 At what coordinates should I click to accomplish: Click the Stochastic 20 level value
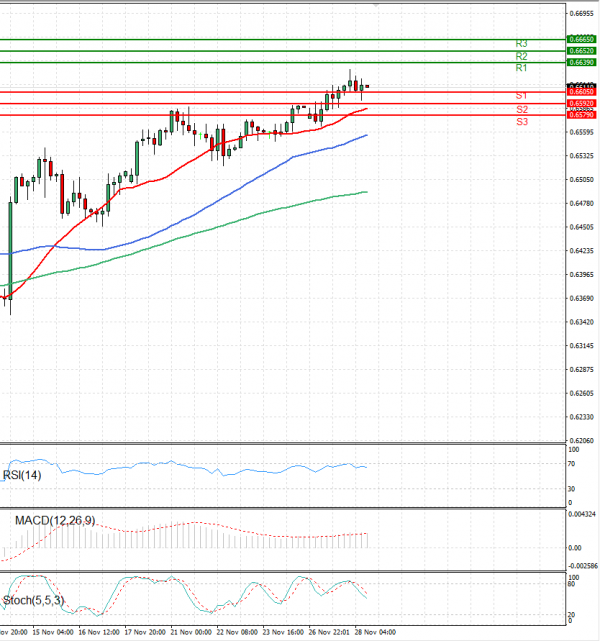pyautogui.click(x=571, y=615)
